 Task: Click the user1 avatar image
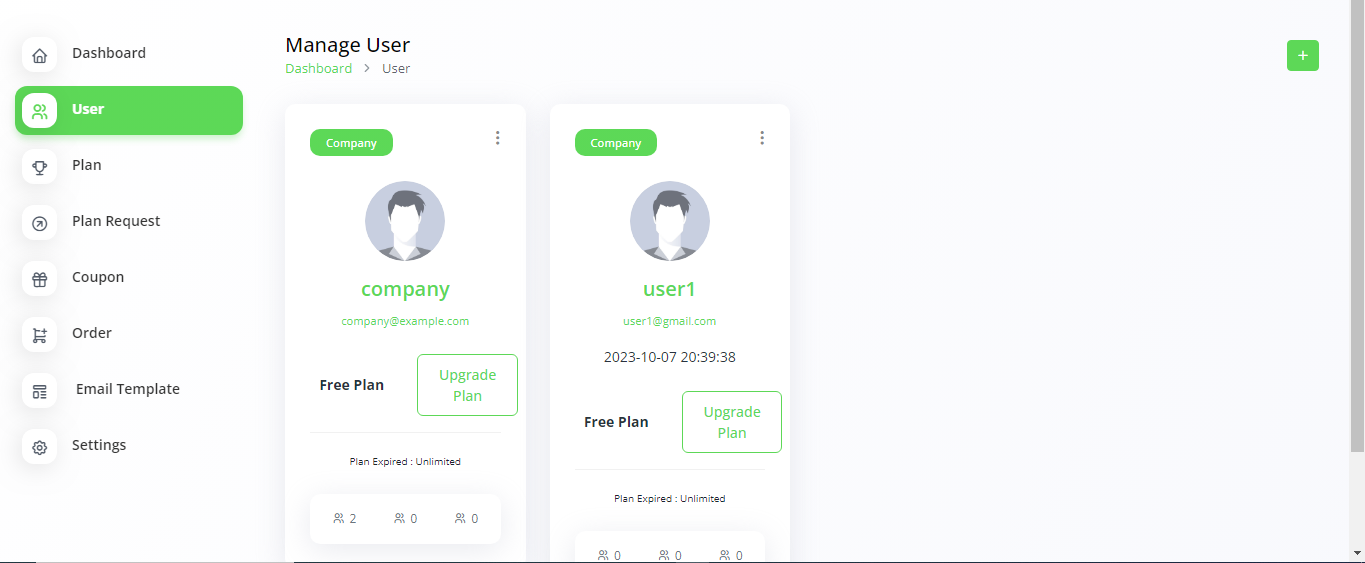click(670, 221)
